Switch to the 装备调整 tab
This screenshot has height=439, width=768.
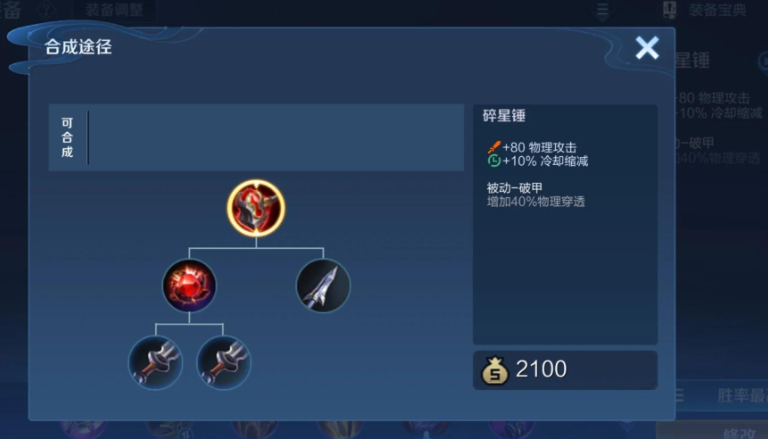click(114, 10)
